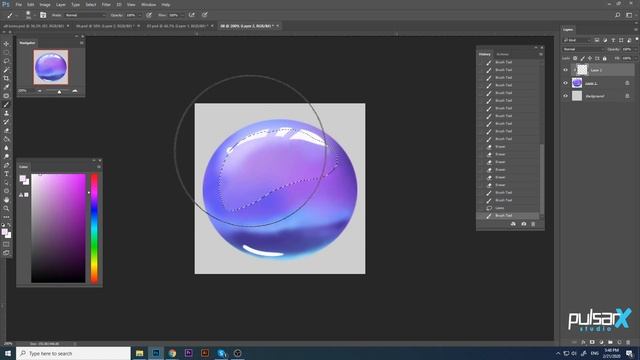
Task: Select the Hand tool
Action: pyautogui.click(x=6, y=200)
